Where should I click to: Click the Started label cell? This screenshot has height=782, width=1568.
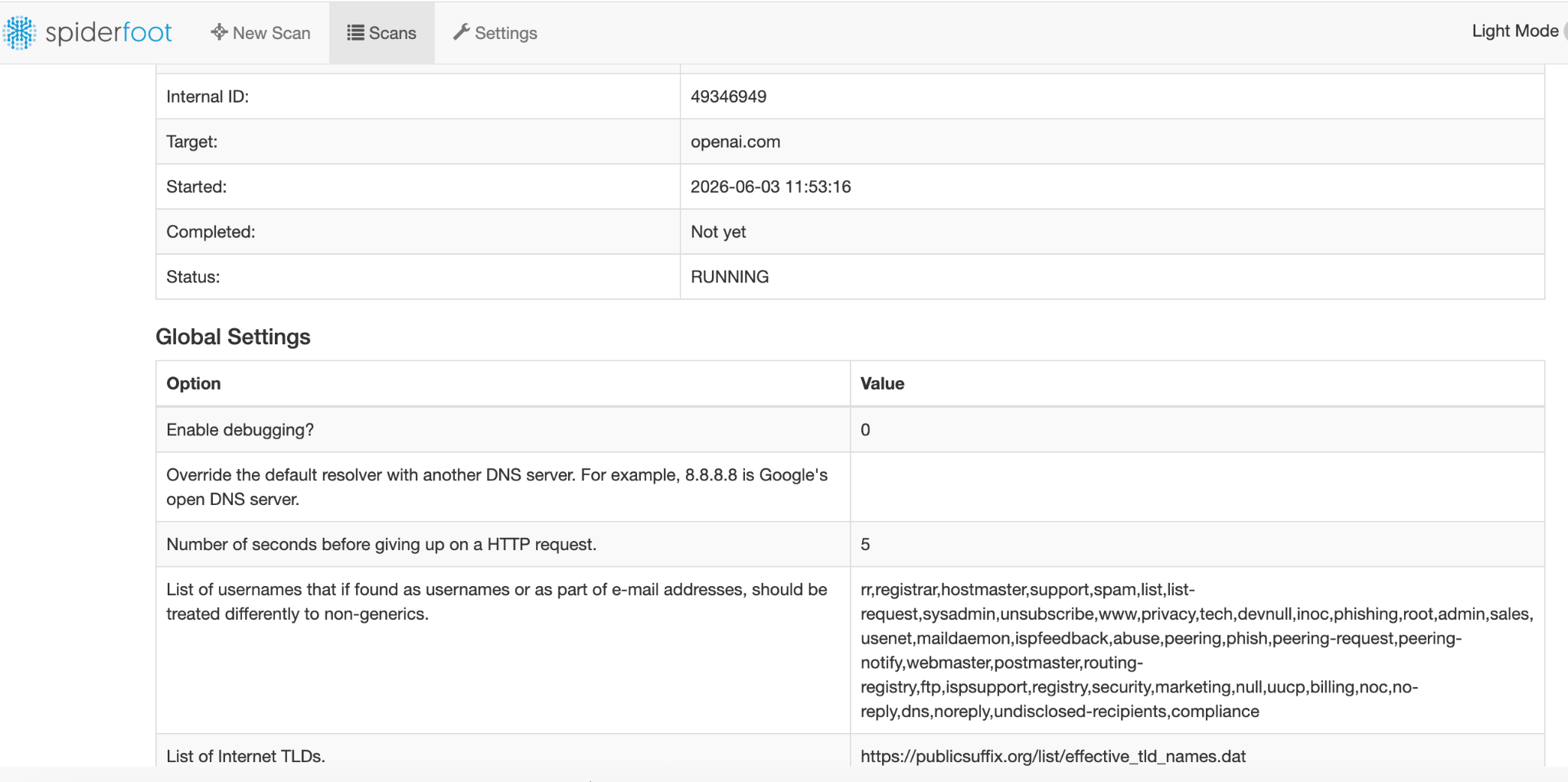(418, 187)
